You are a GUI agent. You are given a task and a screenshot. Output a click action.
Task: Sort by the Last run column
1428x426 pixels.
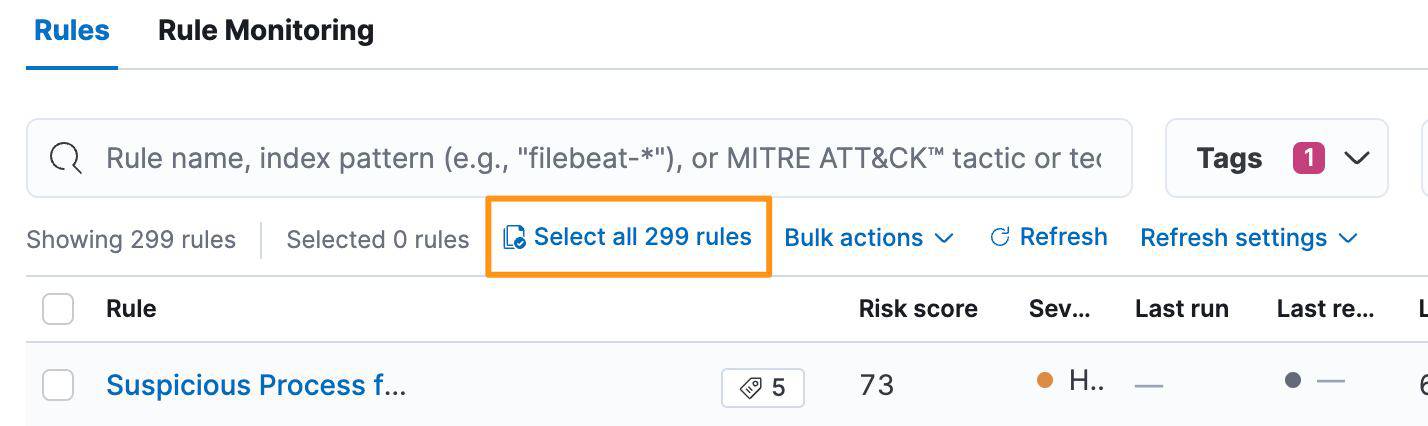pyautogui.click(x=1181, y=309)
